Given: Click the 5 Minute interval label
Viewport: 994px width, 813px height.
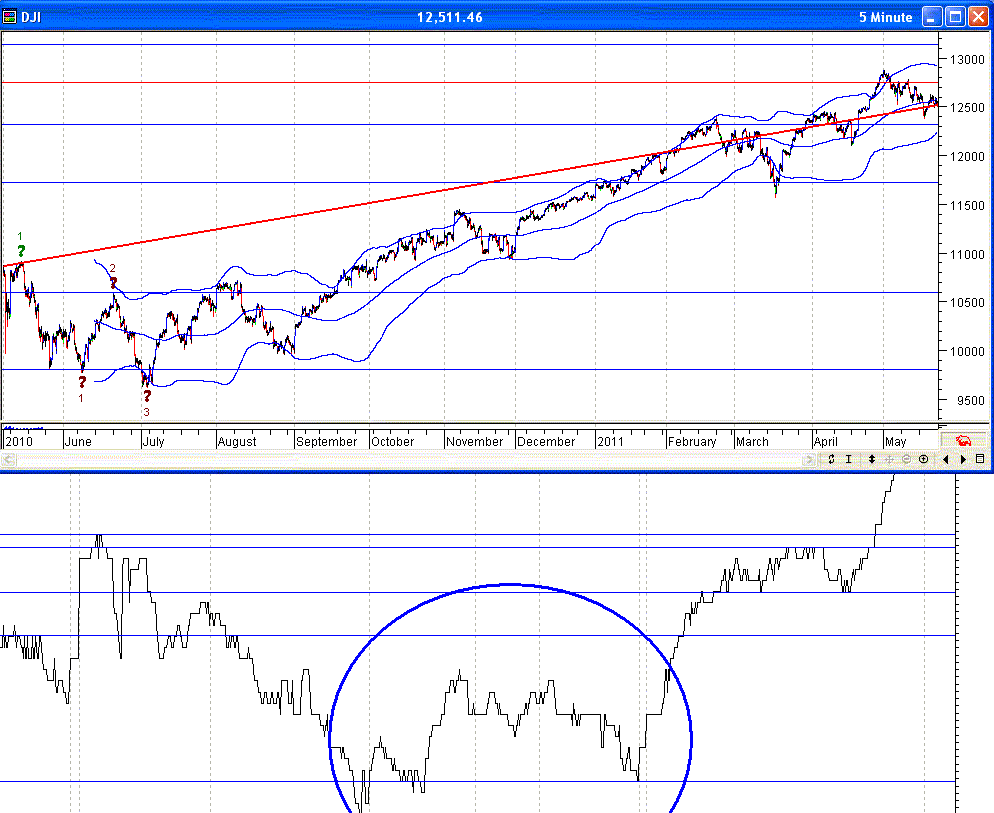Looking at the screenshot, I should coord(886,17).
